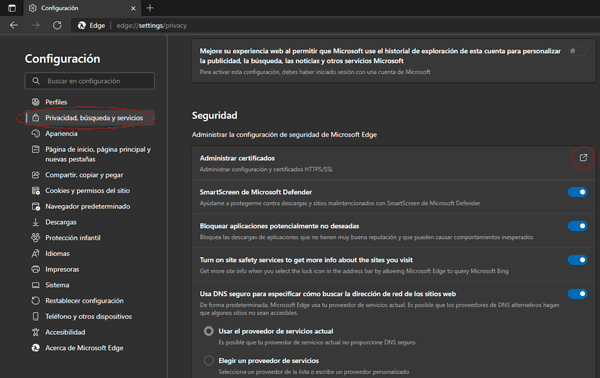Image resolution: width=600 pixels, height=378 pixels.
Task: Select Usar el proveedor de servicios actual
Action: (x=209, y=331)
